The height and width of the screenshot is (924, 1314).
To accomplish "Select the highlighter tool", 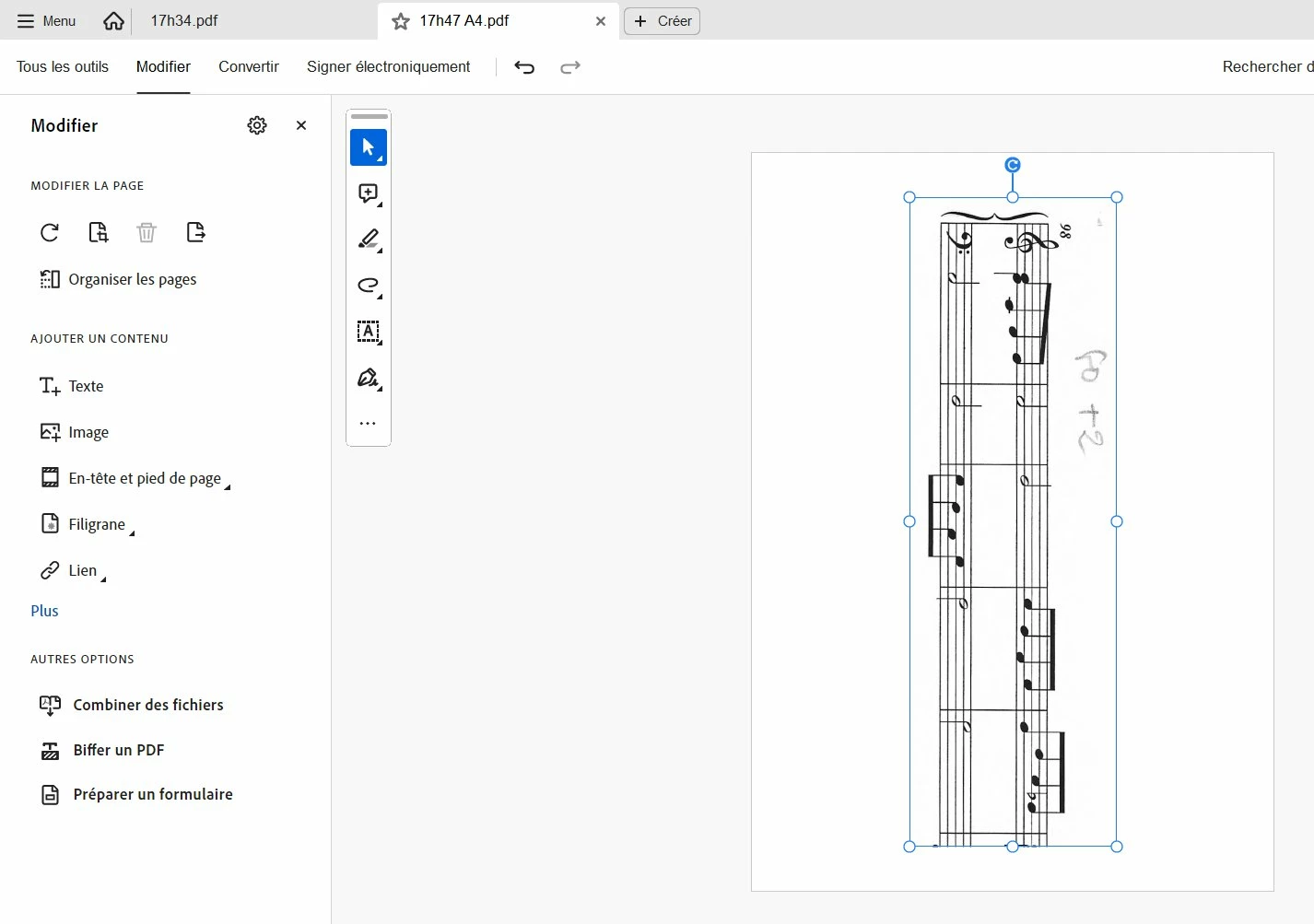I will tap(369, 240).
